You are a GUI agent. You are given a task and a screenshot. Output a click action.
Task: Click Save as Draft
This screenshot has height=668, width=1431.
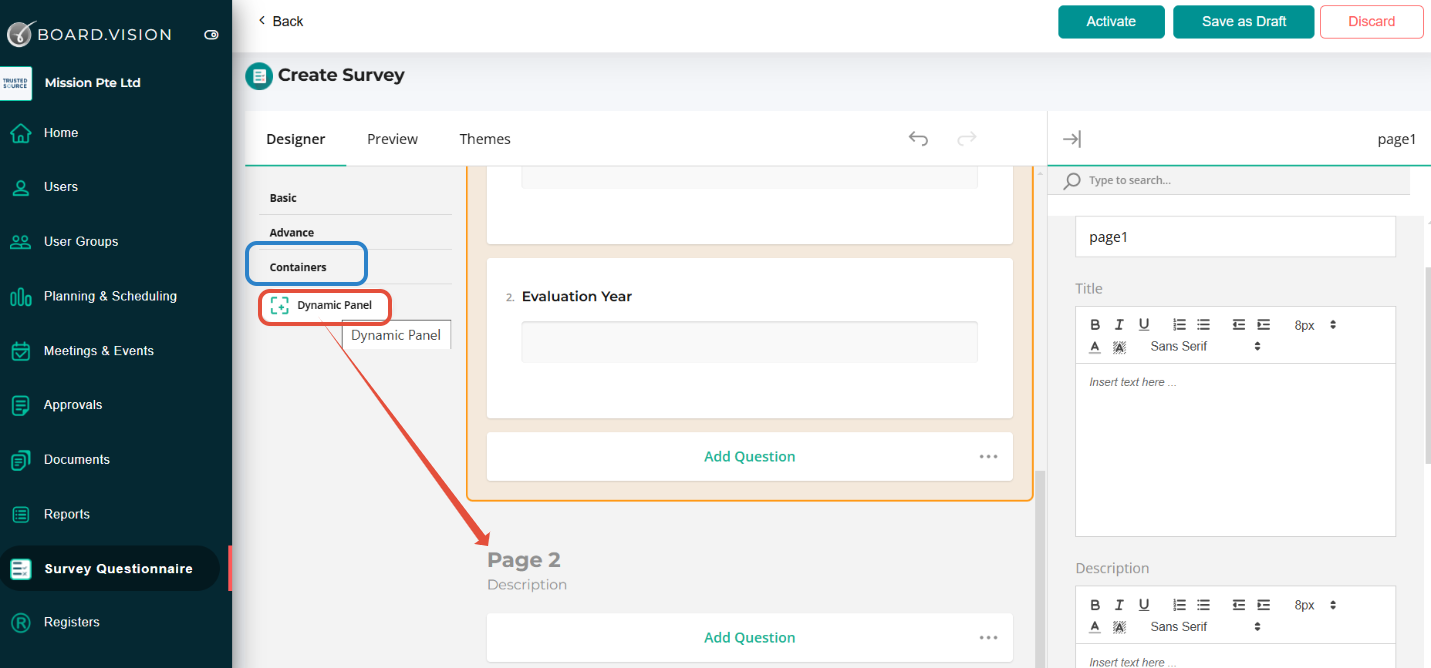(1243, 22)
